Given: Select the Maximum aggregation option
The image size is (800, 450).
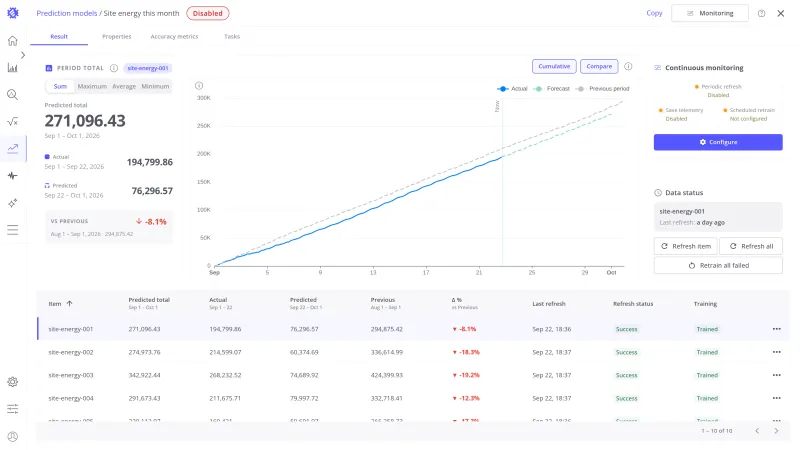Looking at the screenshot, I should point(92,86).
